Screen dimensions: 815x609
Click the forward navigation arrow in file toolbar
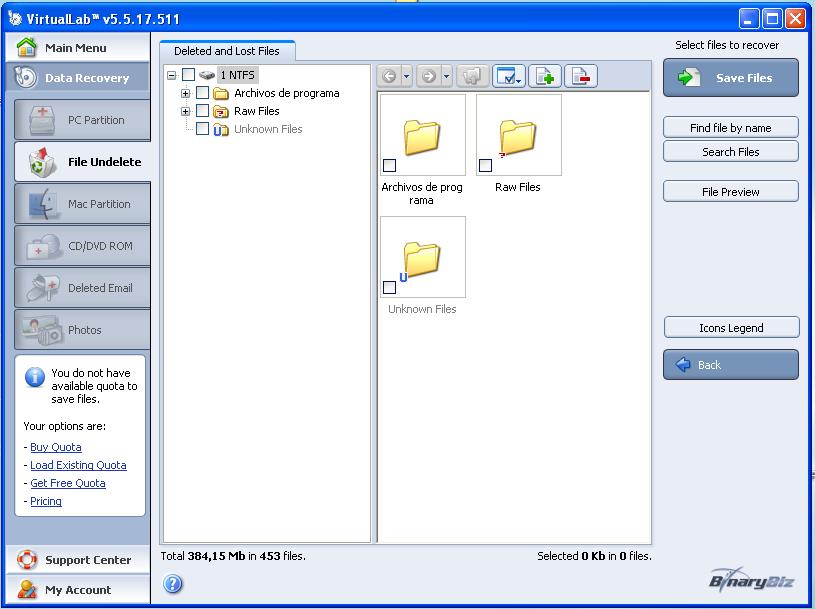[x=428, y=76]
